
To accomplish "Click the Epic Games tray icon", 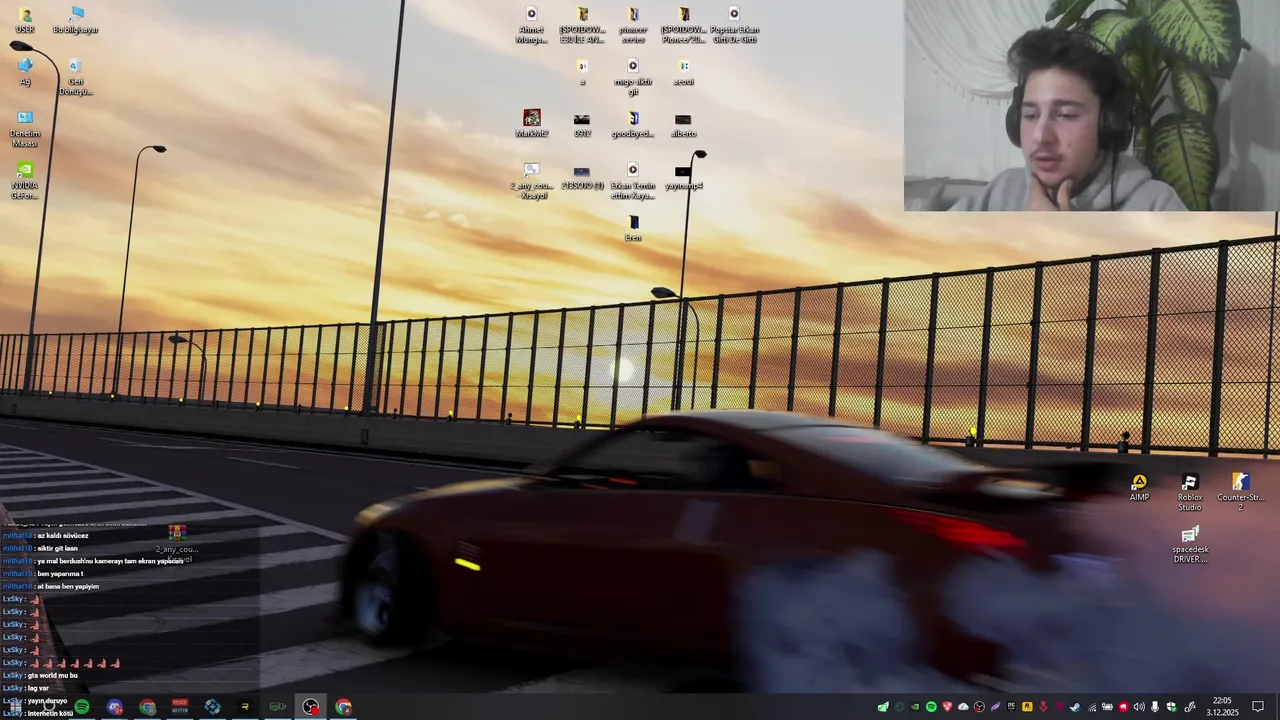I will click(1011, 707).
